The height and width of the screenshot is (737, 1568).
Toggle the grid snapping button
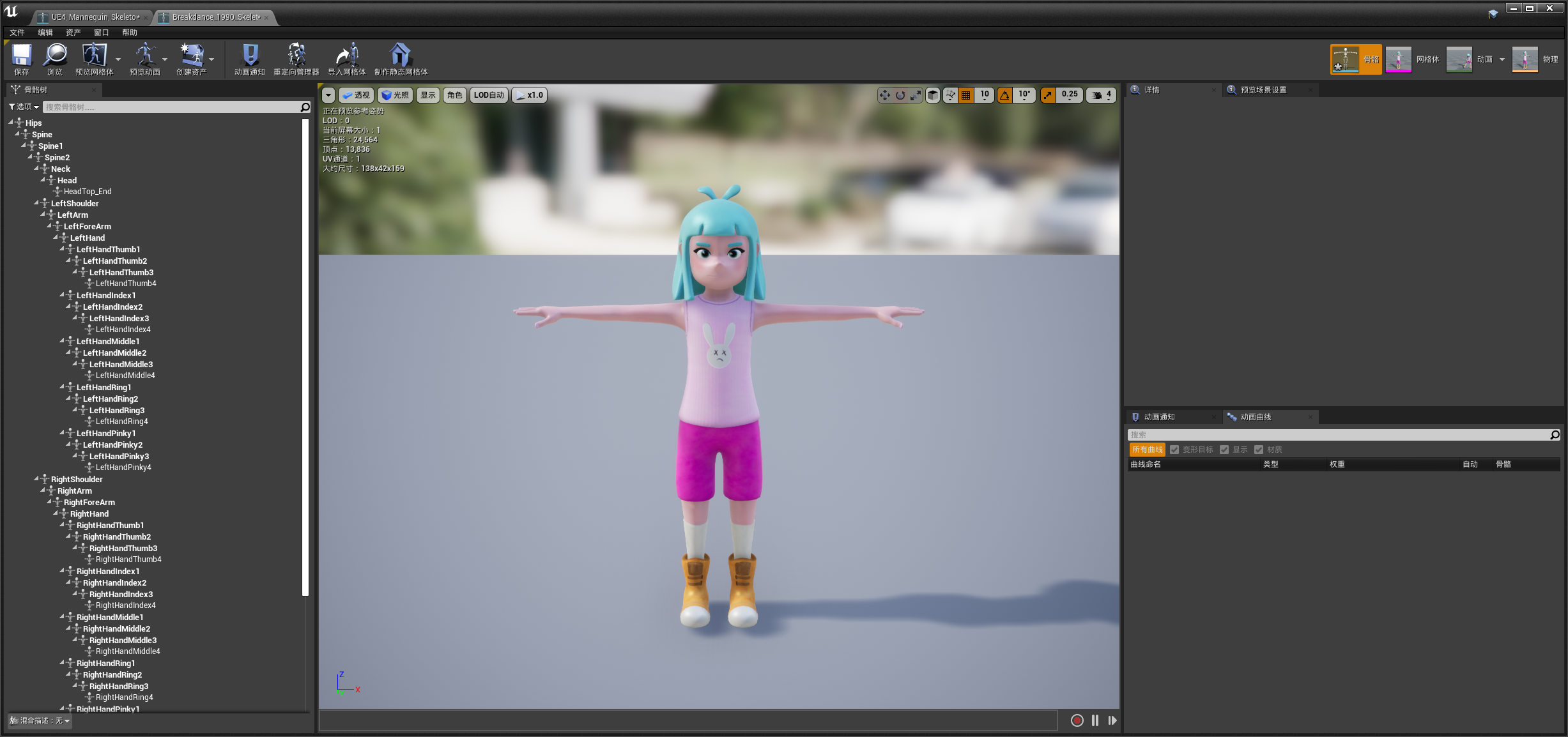(x=966, y=95)
